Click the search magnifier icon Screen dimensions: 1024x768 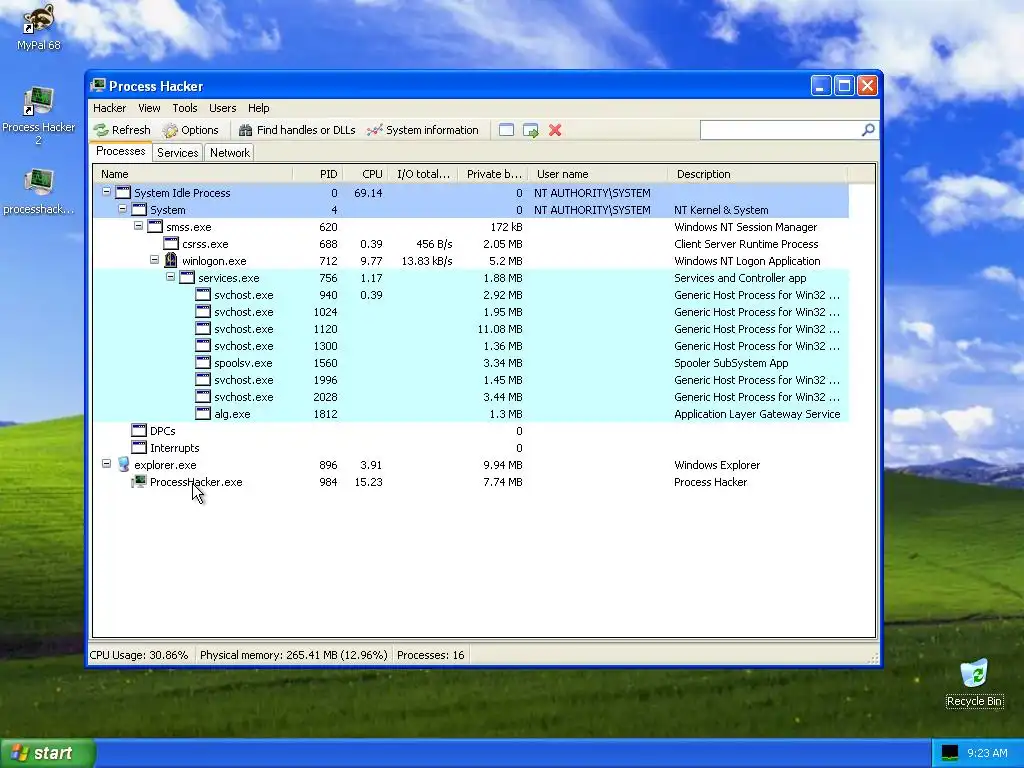tap(868, 130)
